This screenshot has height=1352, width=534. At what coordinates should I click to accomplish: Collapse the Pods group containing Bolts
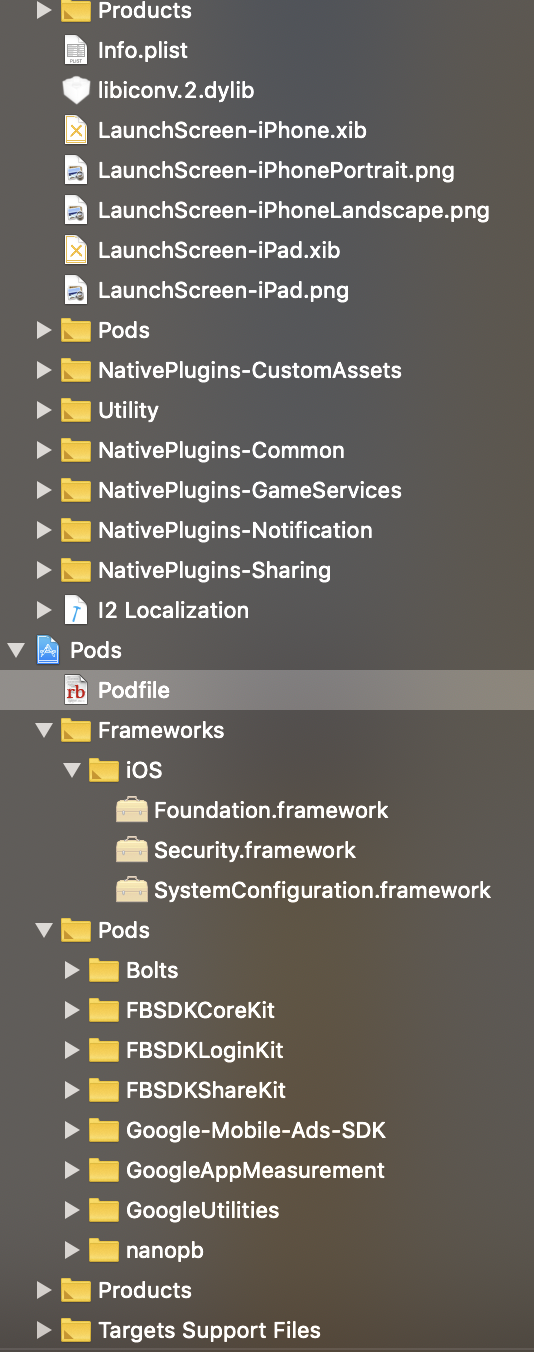pyautogui.click(x=43, y=930)
